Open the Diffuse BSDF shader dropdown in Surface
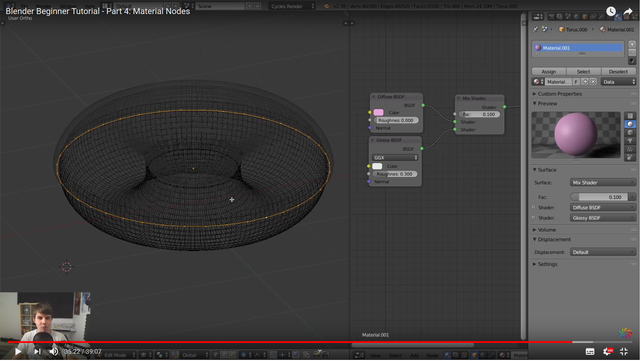 coord(602,207)
